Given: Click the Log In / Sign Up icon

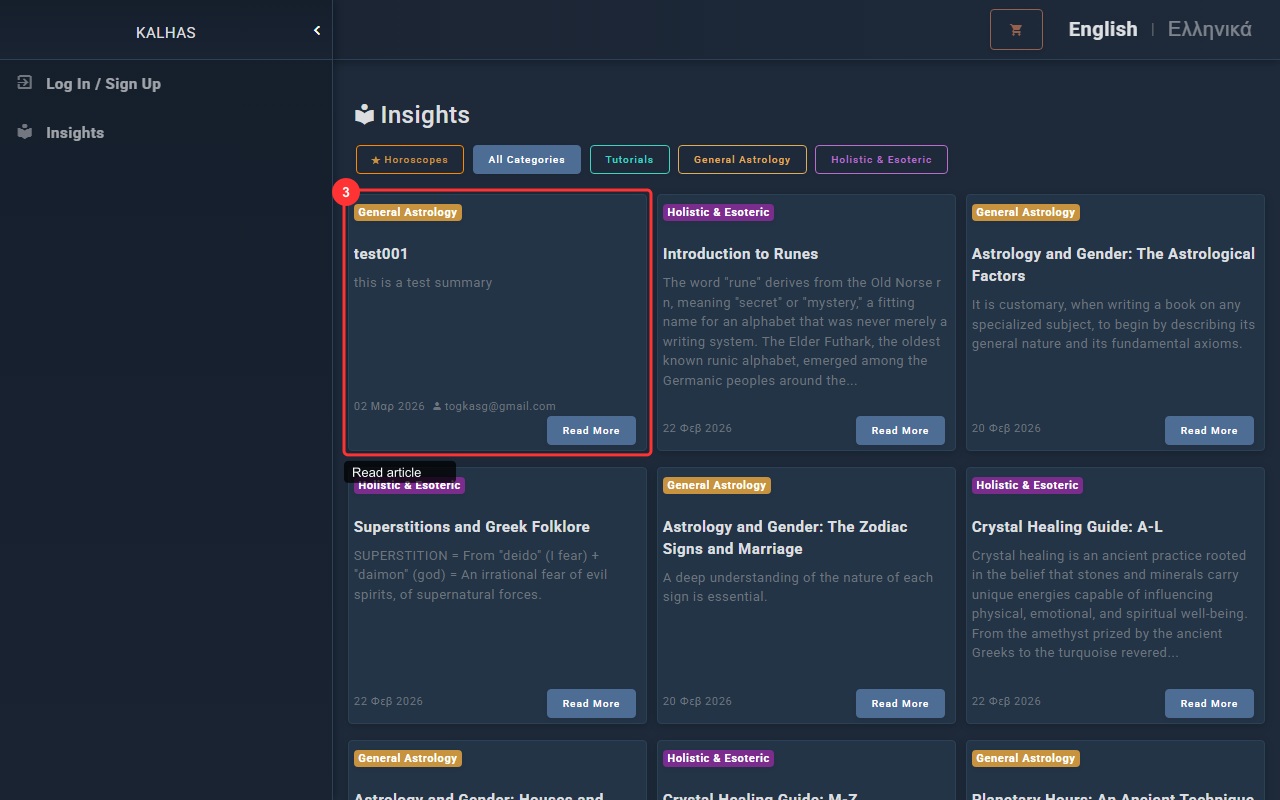Looking at the screenshot, I should pos(25,83).
